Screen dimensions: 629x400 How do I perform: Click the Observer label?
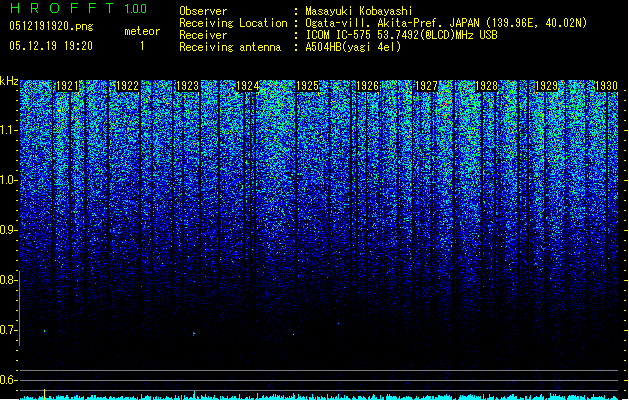tap(203, 11)
